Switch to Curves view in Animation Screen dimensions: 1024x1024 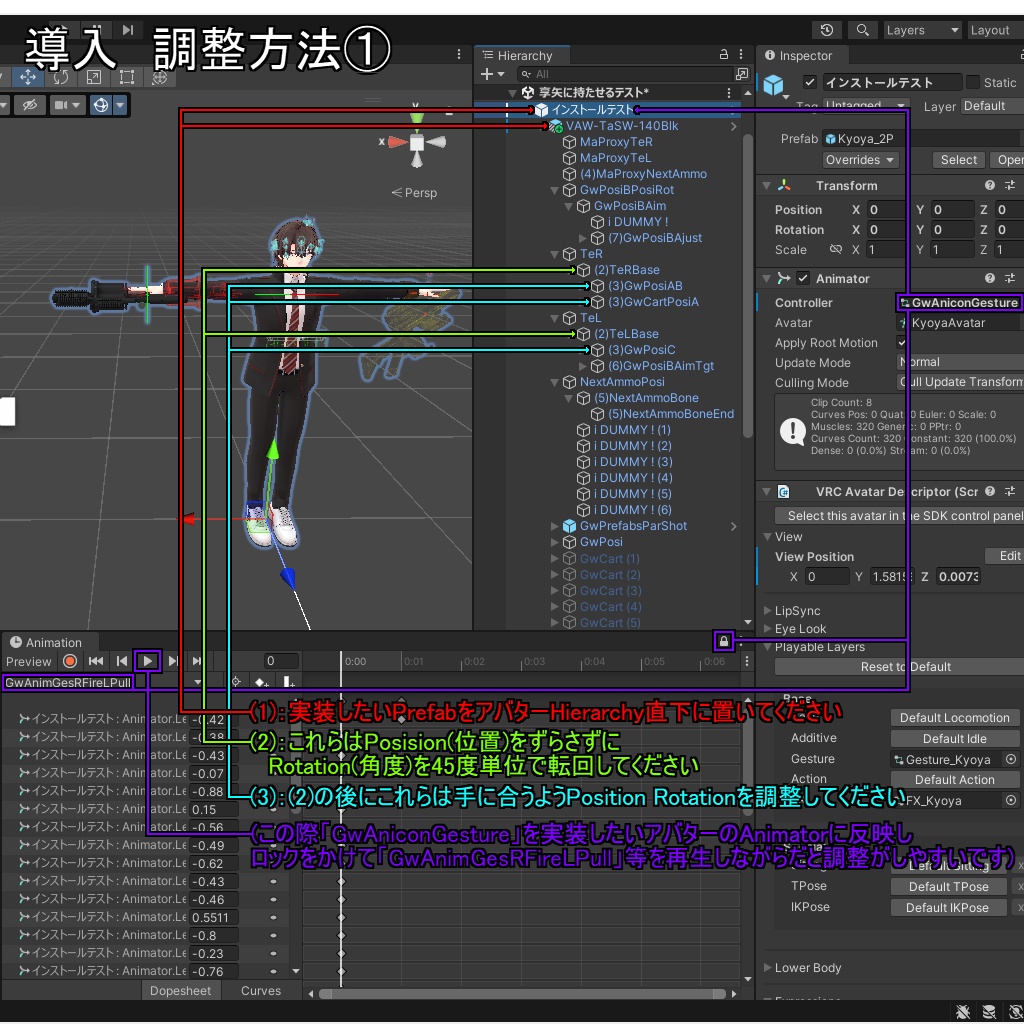click(261, 991)
